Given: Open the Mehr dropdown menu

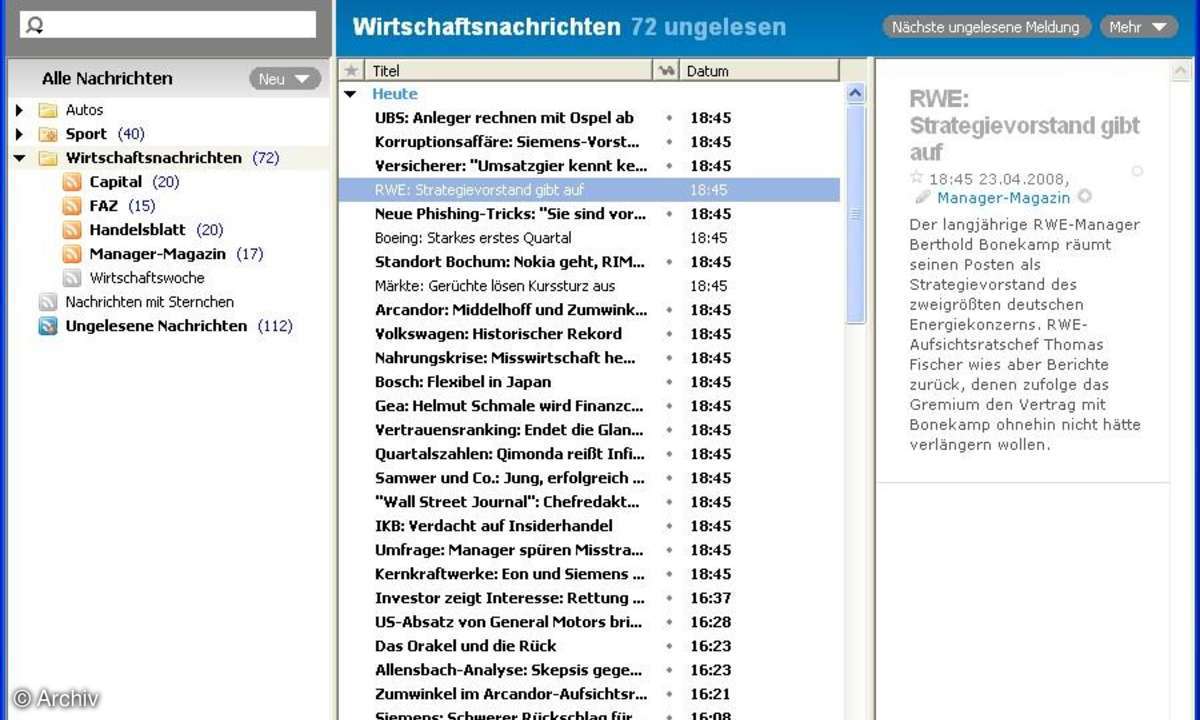Looking at the screenshot, I should [x=1138, y=27].
